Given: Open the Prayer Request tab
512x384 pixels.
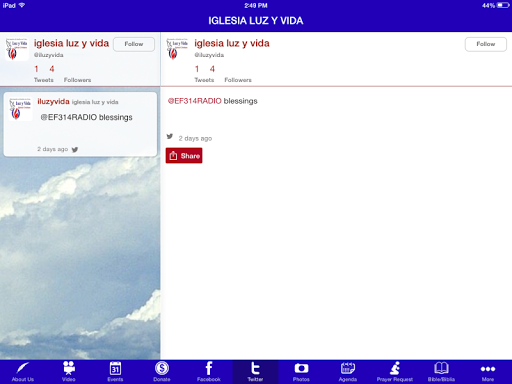Looking at the screenshot, I should pyautogui.click(x=395, y=372).
